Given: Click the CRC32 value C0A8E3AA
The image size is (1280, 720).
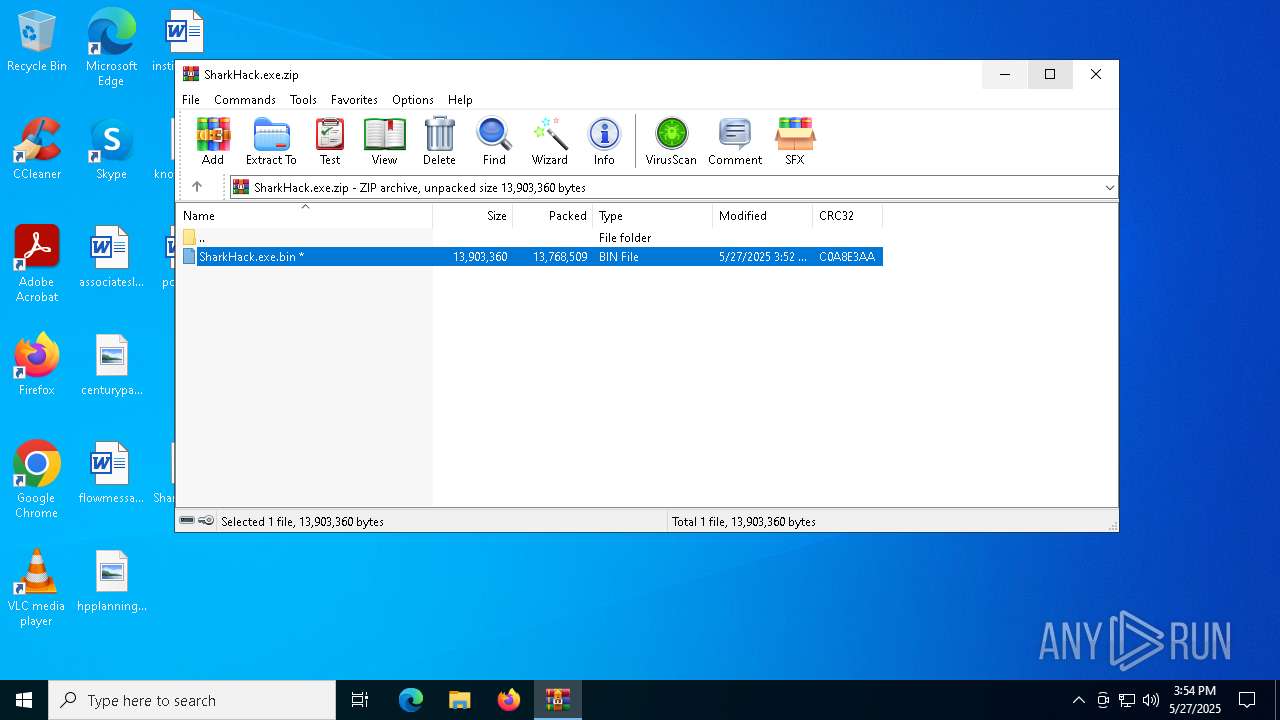Looking at the screenshot, I should [x=847, y=257].
